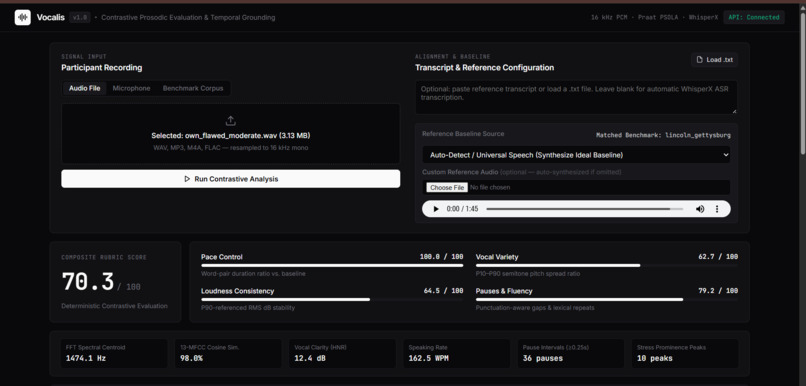Click the Participant Recording heading
Viewport: 806px width, 386px height.
[x=102, y=68]
